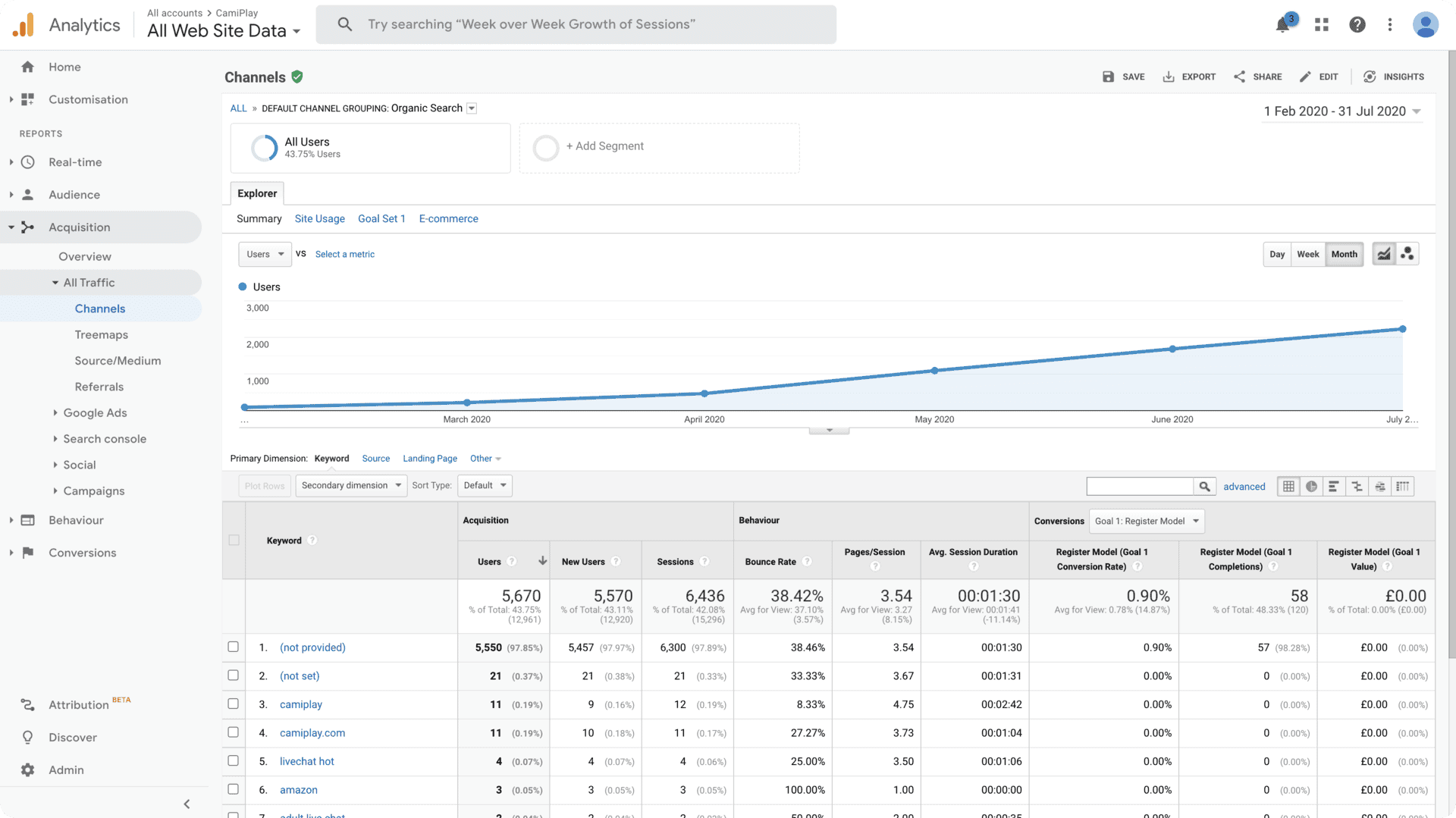Viewport: 1456px width, 818px height.
Task: Click the advanced filter link
Action: click(x=1244, y=487)
